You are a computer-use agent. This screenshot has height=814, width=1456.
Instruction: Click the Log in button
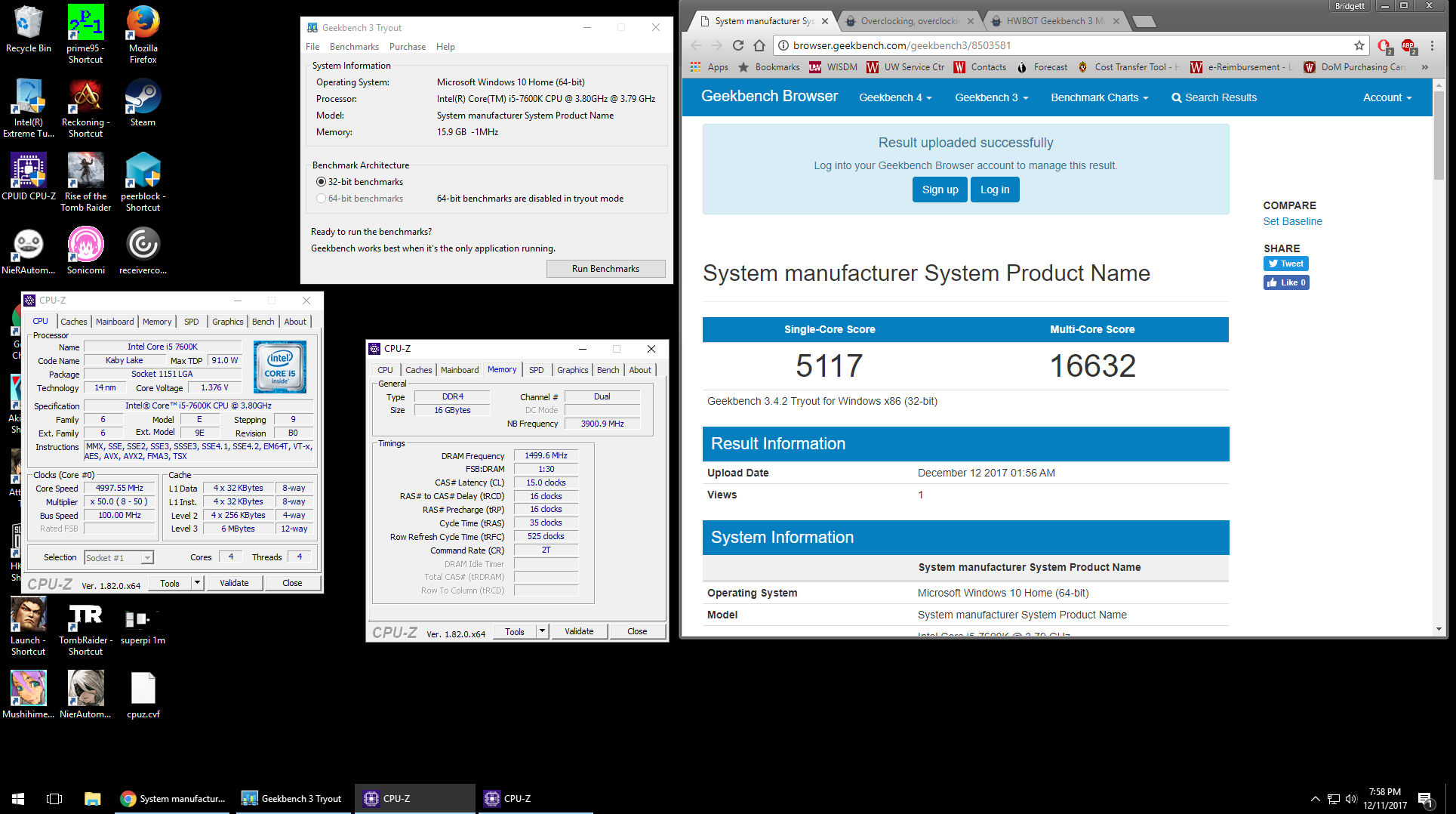[x=995, y=190]
